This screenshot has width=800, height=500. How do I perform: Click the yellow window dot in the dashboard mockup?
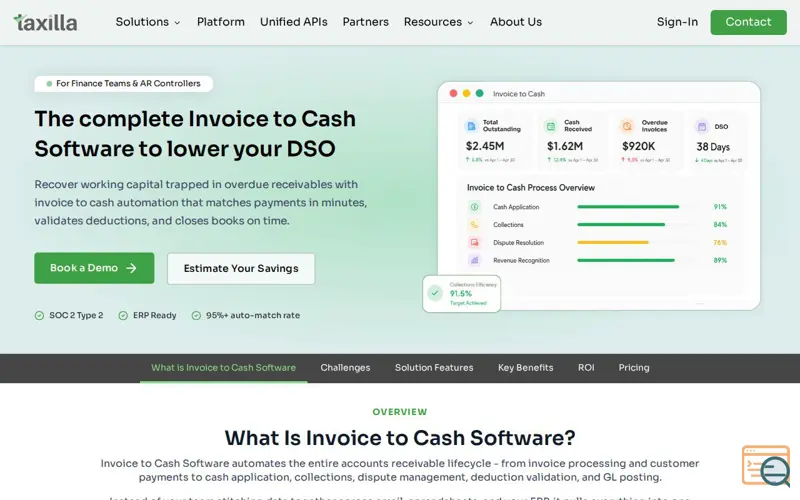pyautogui.click(x=466, y=93)
